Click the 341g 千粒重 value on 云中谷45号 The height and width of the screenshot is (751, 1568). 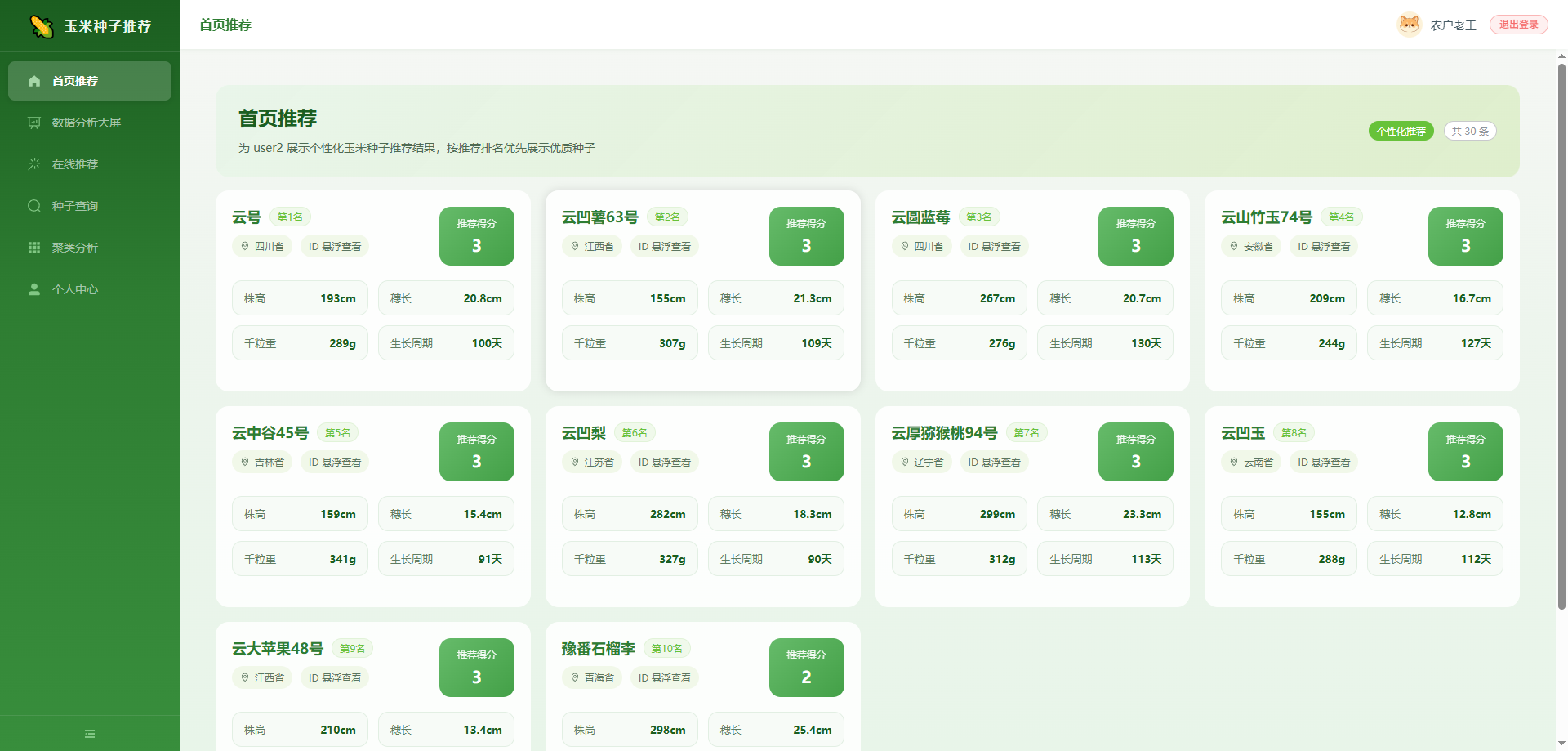(x=343, y=559)
